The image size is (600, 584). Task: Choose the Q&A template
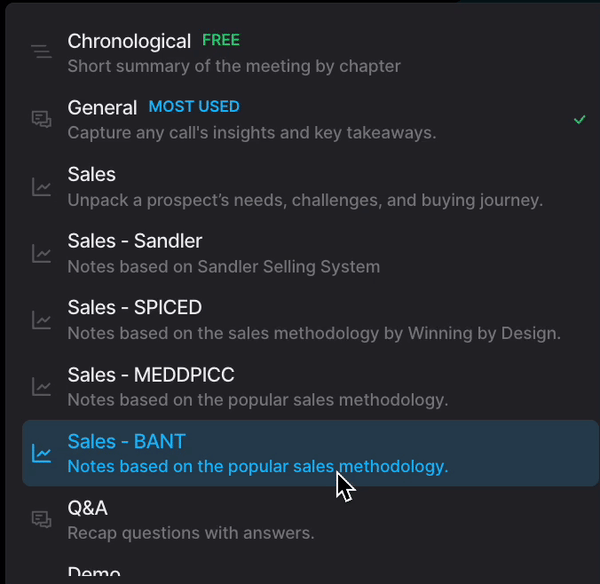pos(88,508)
